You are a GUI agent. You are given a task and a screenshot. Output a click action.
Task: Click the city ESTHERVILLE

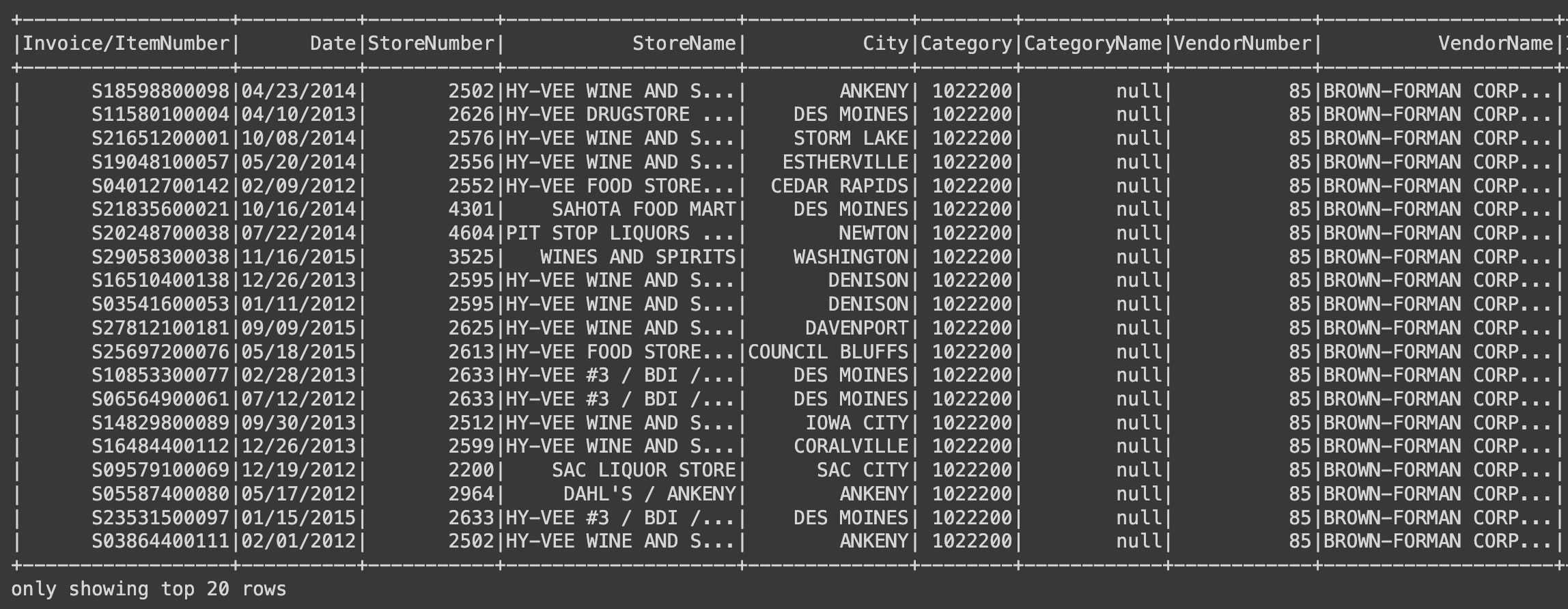coord(845,162)
